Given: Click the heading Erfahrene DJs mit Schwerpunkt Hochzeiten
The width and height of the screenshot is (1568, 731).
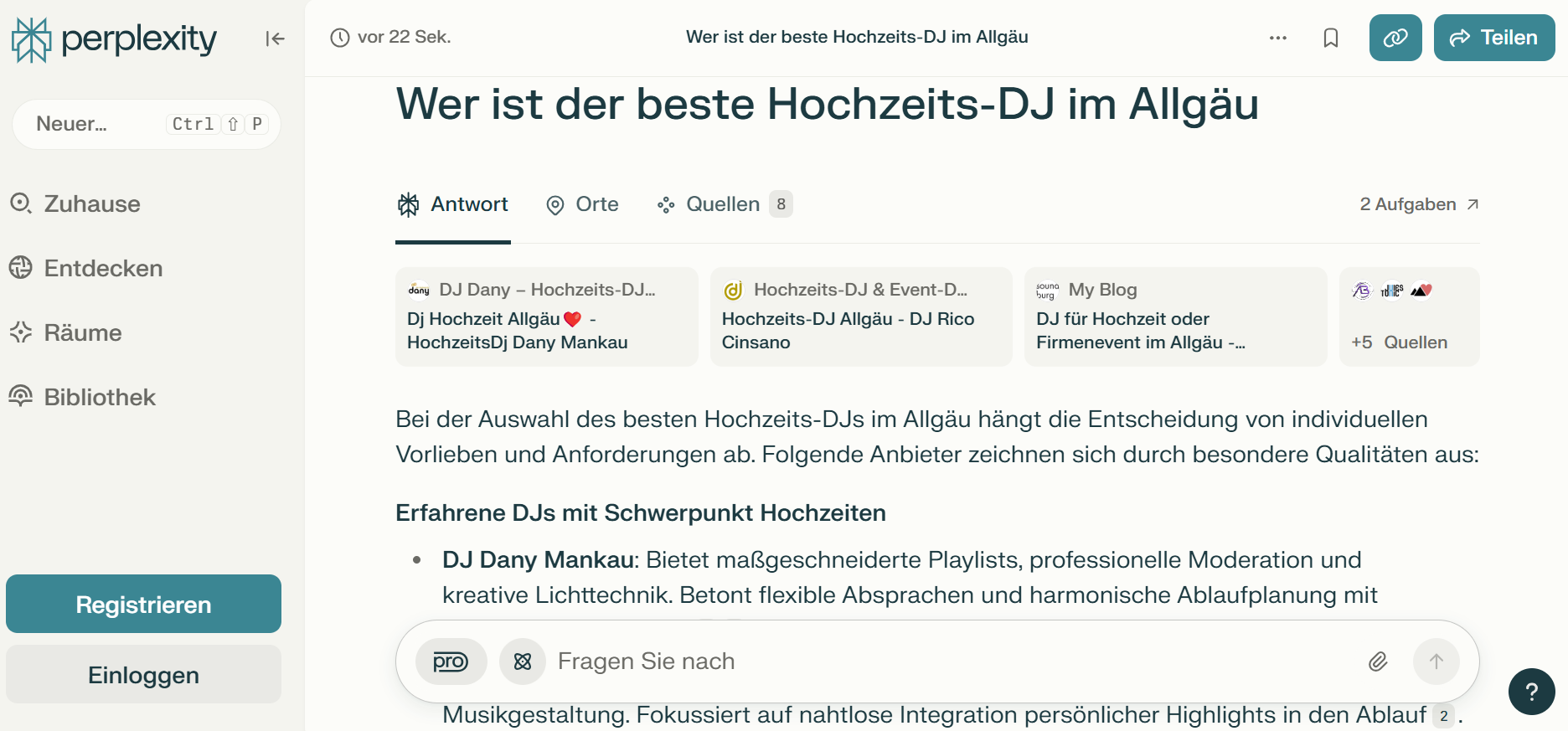Looking at the screenshot, I should 641,512.
